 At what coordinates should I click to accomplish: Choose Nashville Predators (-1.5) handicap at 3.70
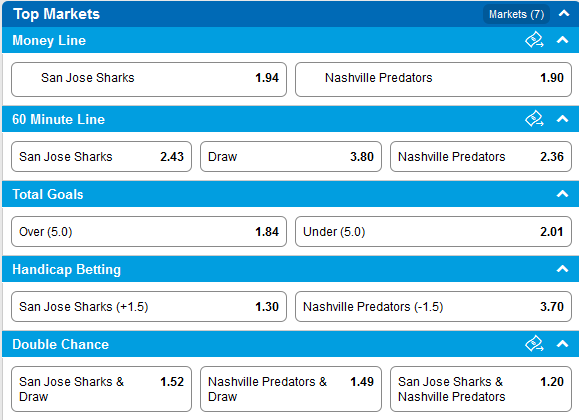click(x=433, y=307)
